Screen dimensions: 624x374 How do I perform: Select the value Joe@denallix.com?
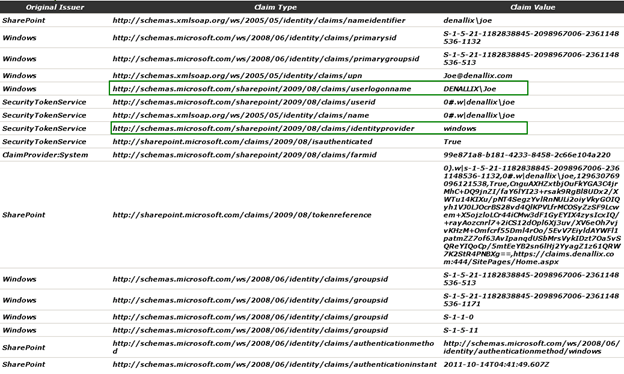pos(478,76)
